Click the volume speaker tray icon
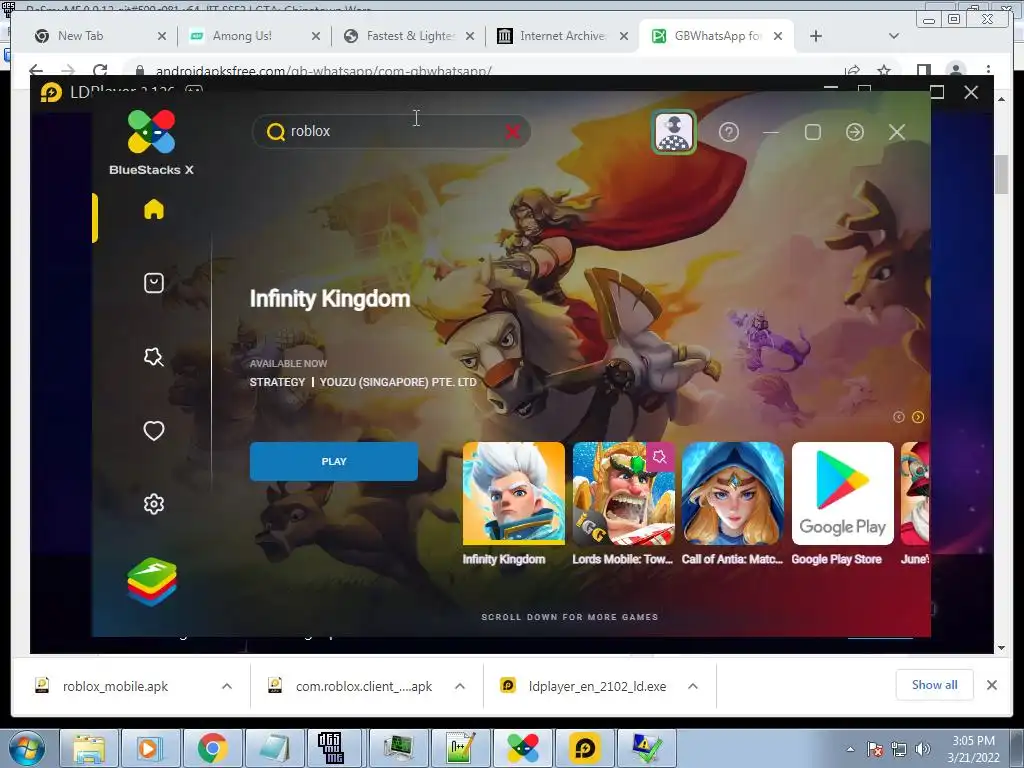 tap(923, 749)
